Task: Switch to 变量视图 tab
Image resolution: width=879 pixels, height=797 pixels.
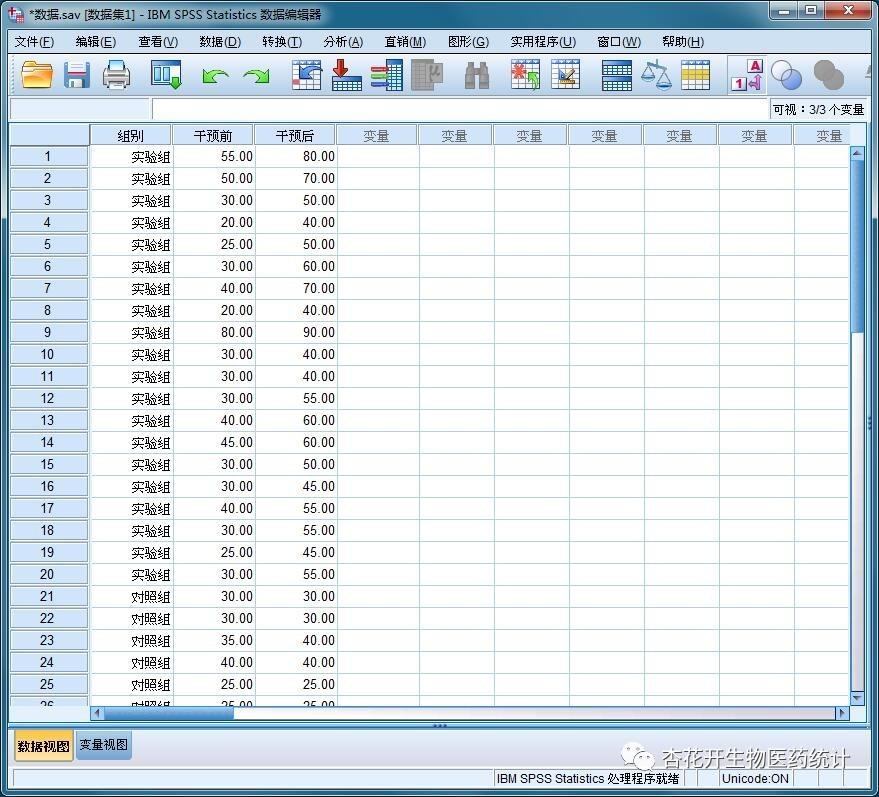Action: coord(101,746)
